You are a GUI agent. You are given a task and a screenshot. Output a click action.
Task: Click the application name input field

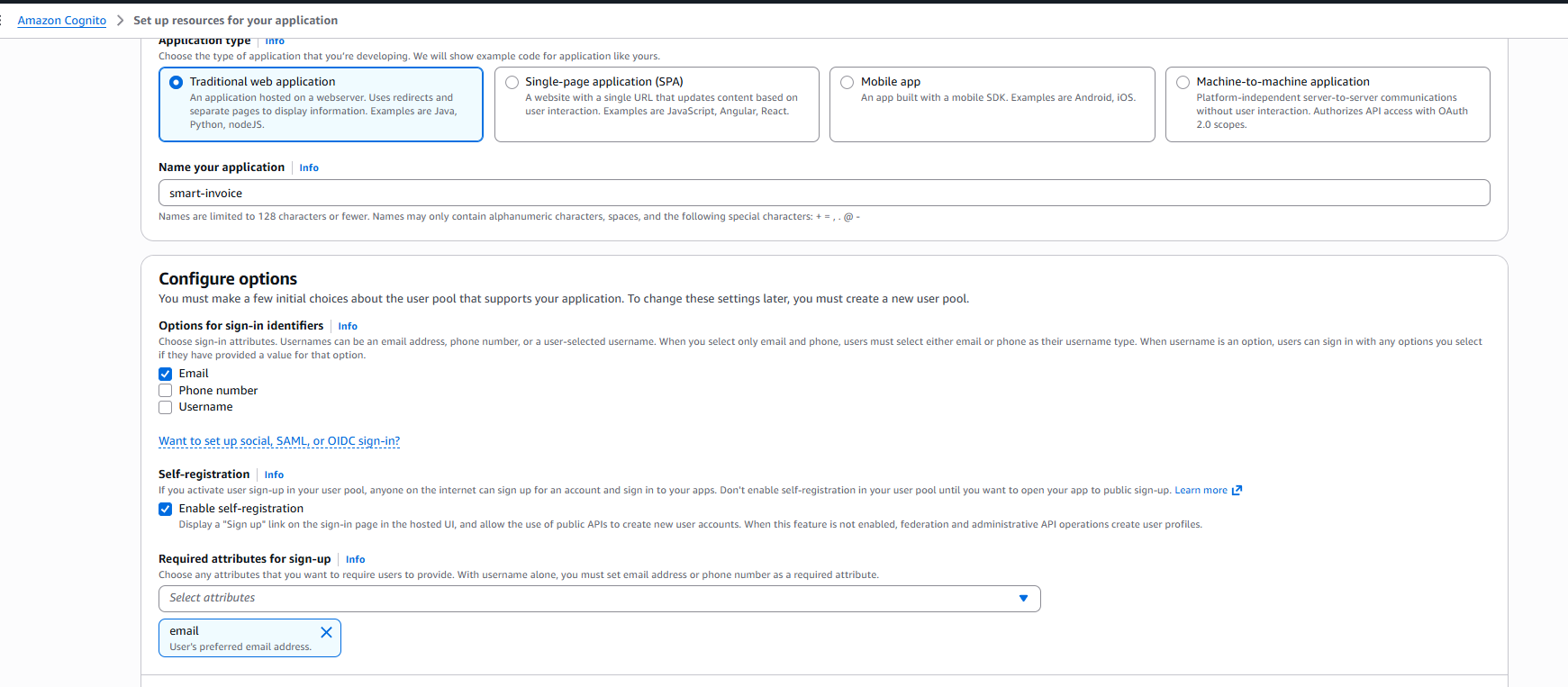[823, 193]
